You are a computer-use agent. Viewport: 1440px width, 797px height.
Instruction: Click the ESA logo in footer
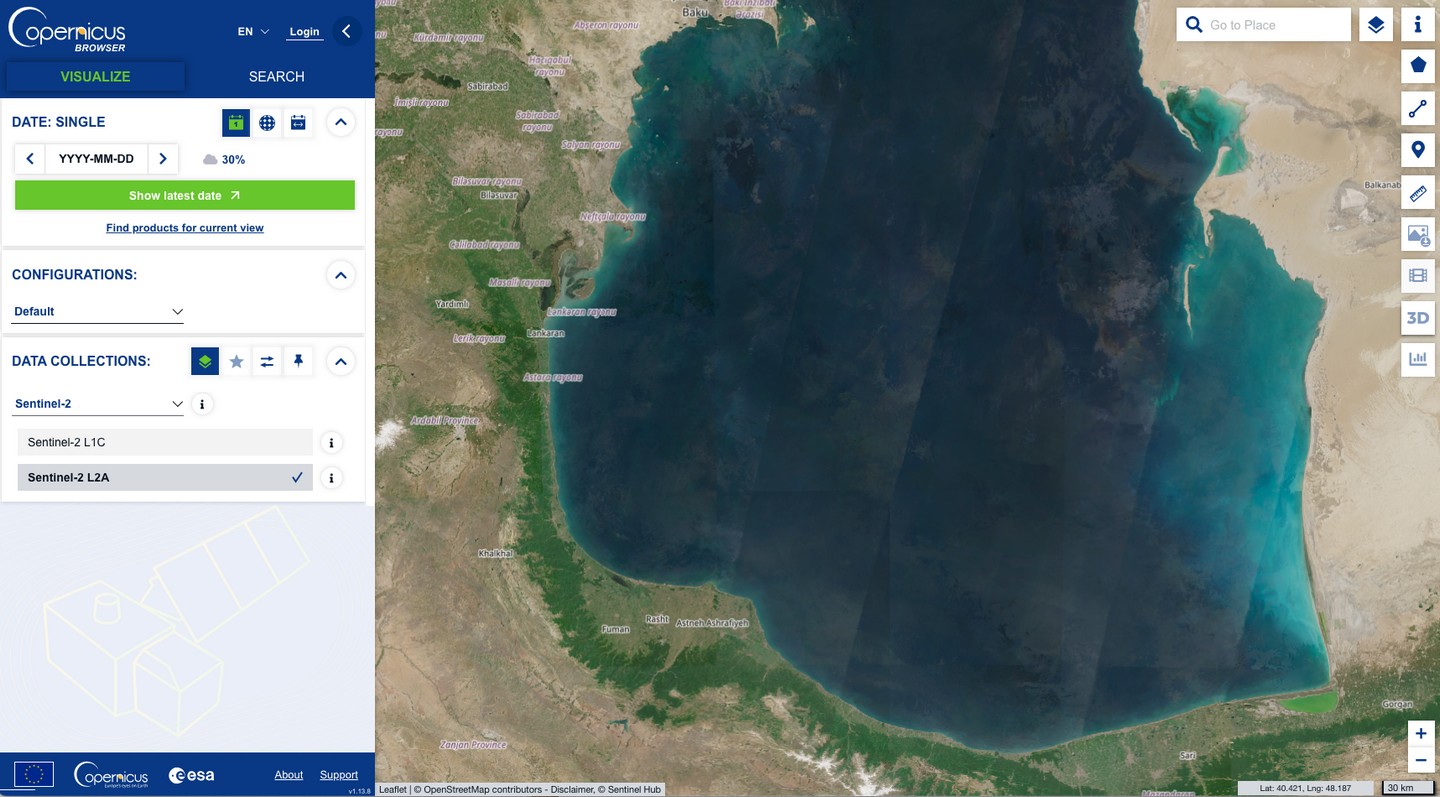coord(191,775)
